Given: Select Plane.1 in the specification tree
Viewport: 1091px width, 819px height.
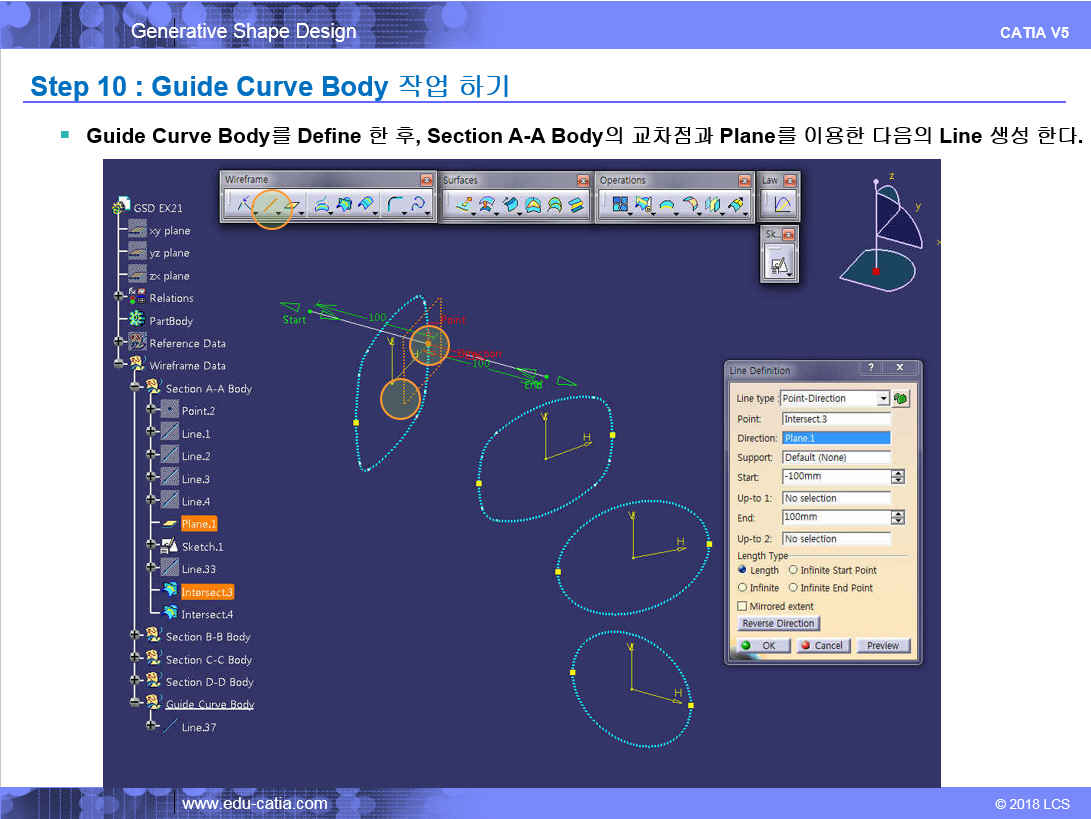Looking at the screenshot, I should [x=198, y=524].
